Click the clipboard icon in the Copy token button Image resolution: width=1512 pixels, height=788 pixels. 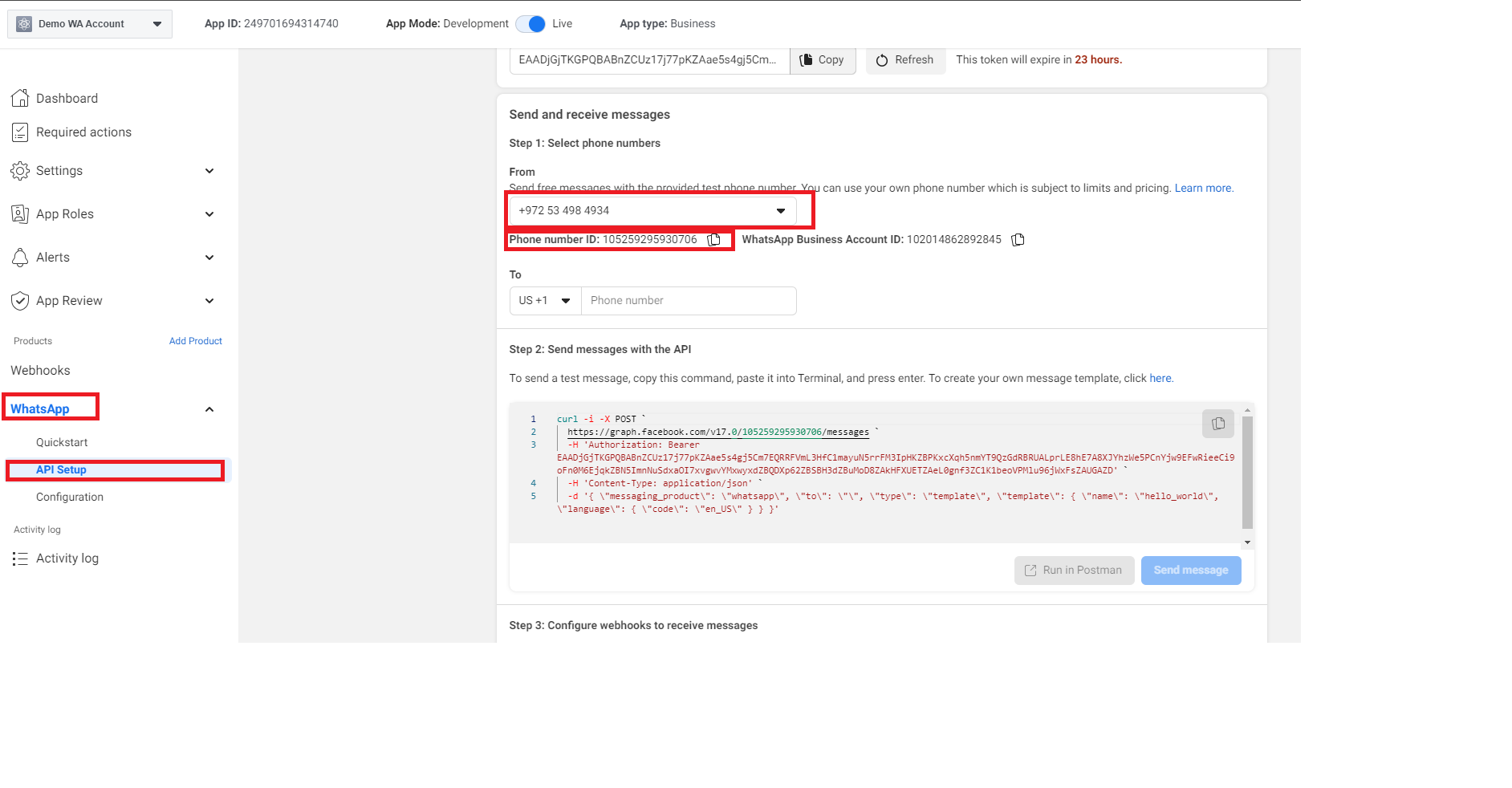click(x=807, y=60)
